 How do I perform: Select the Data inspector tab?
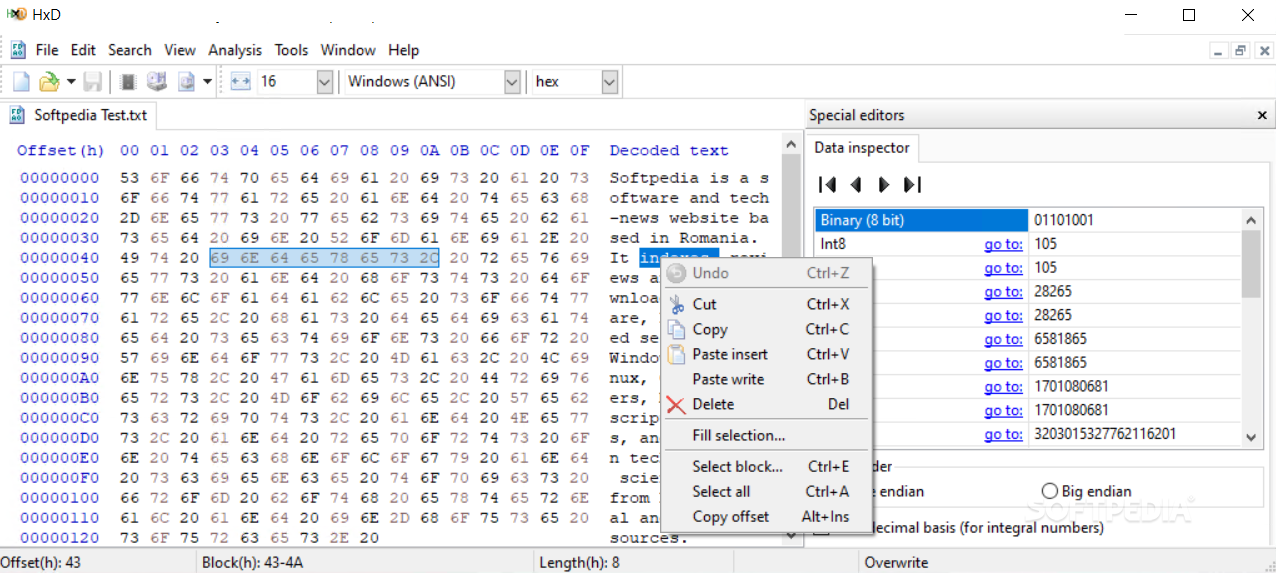pos(861,147)
